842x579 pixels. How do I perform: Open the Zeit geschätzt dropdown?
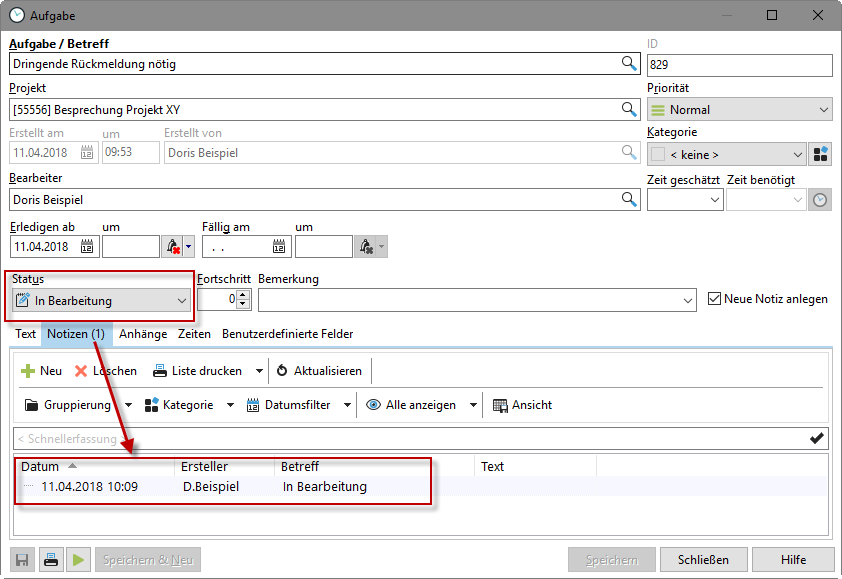click(x=714, y=200)
